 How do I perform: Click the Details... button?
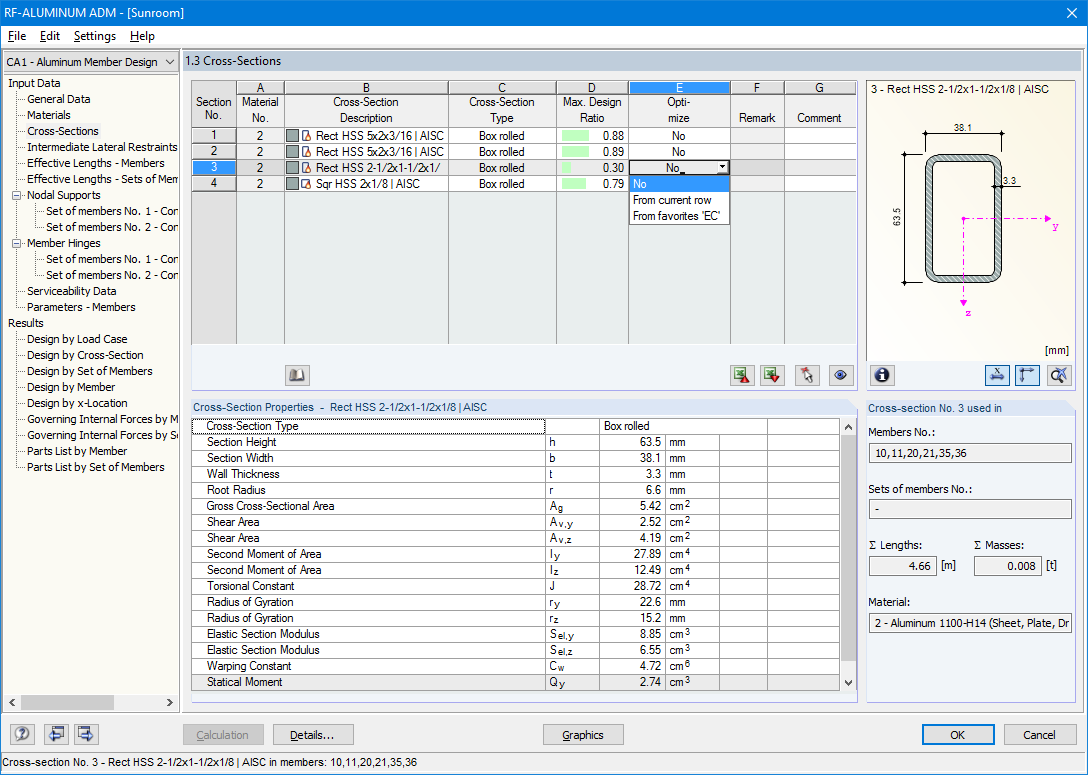pyautogui.click(x=313, y=735)
